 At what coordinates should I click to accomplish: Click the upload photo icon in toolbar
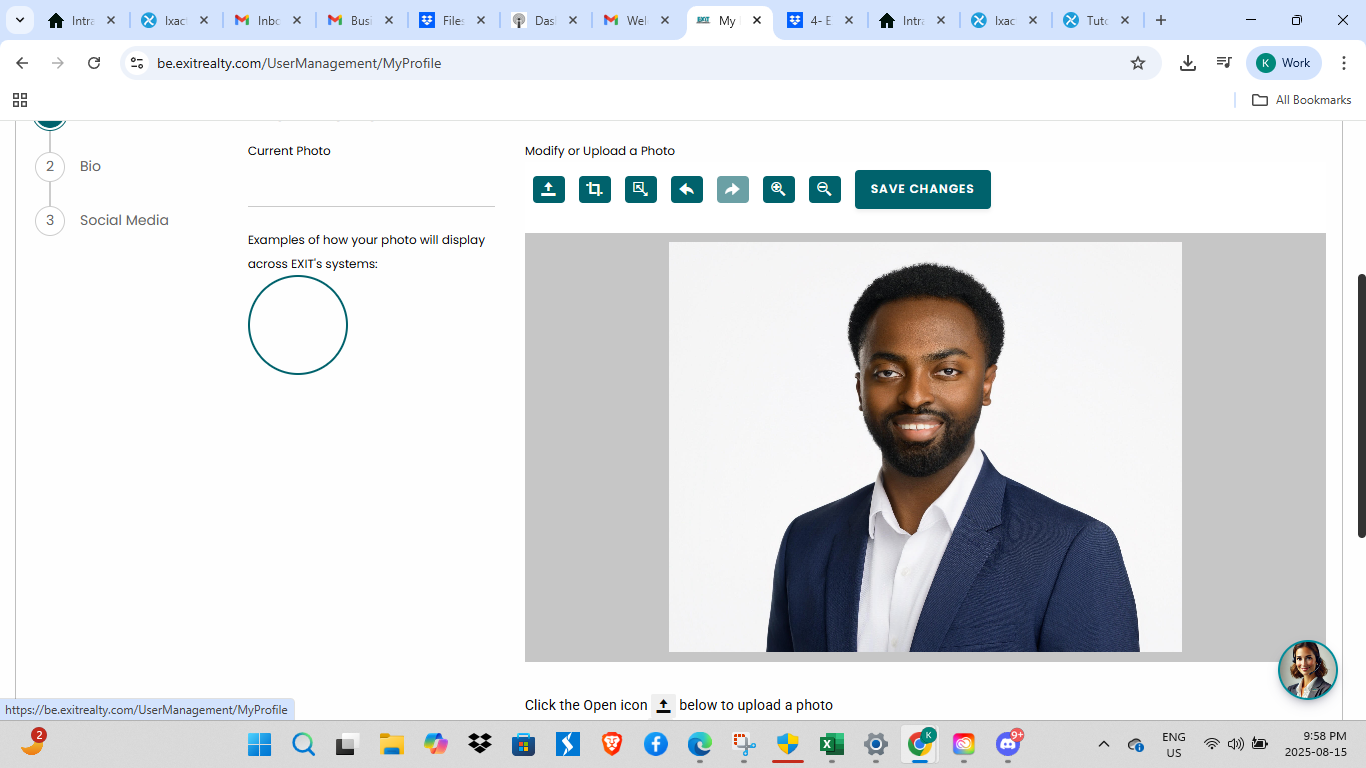549,189
